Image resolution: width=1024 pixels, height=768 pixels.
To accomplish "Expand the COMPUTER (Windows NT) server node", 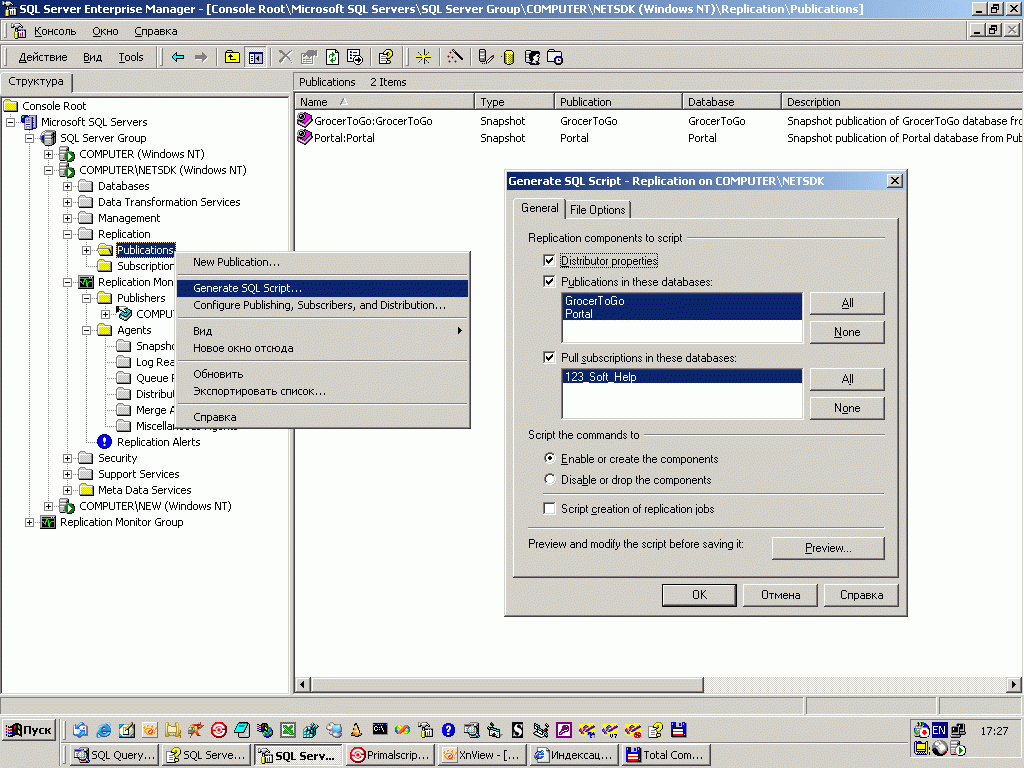I will [x=48, y=154].
